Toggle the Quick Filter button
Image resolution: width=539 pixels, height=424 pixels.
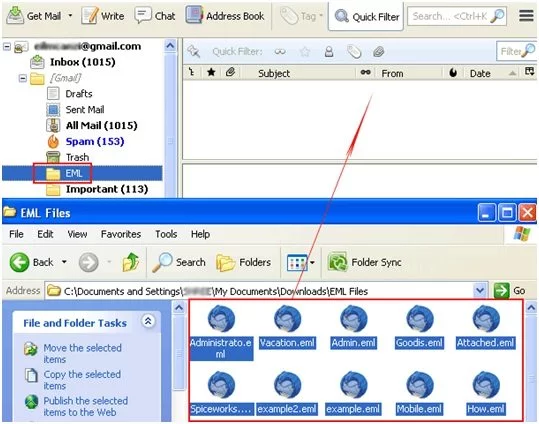(366, 16)
